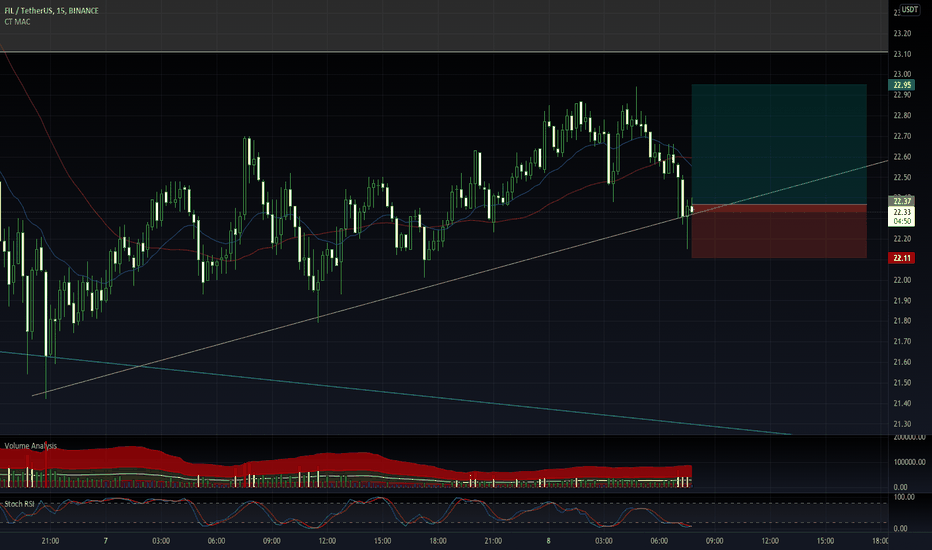Select the ascending white trendline

459,278
